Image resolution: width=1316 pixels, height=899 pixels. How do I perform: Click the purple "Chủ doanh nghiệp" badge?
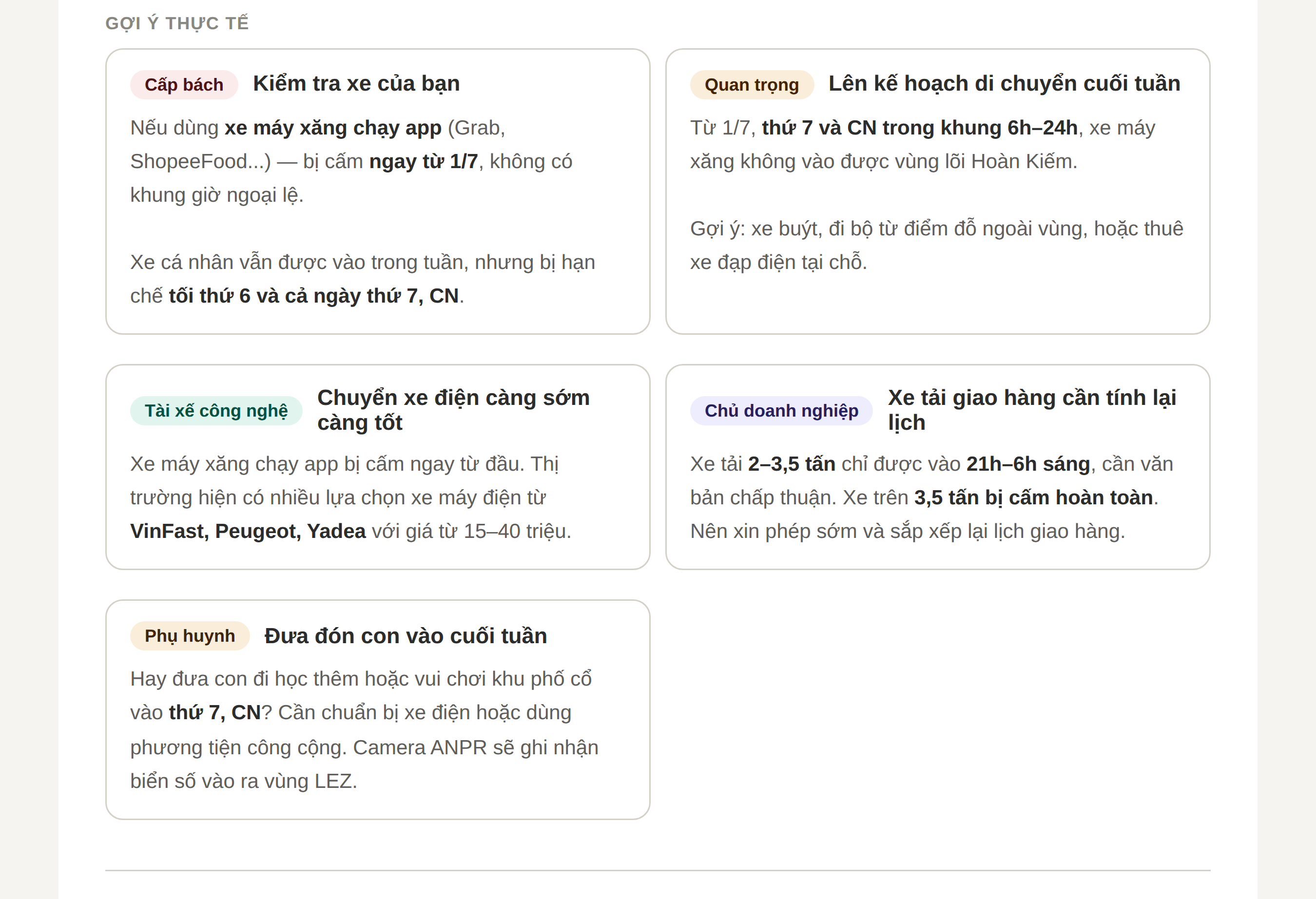click(781, 410)
